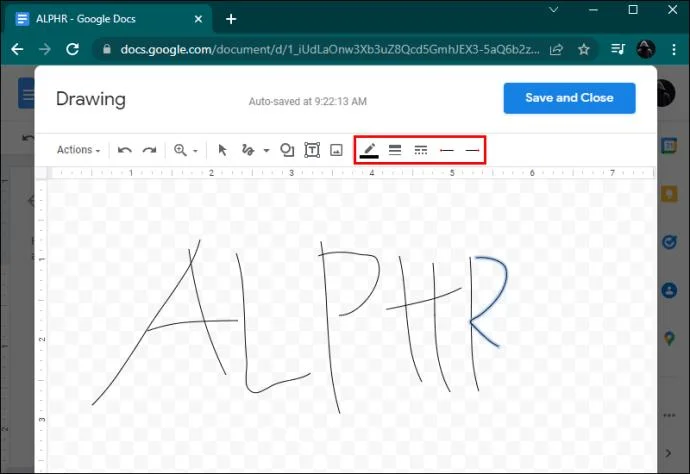Collapse the side panel chevron arrow
690x474 pixels.
tap(668, 453)
